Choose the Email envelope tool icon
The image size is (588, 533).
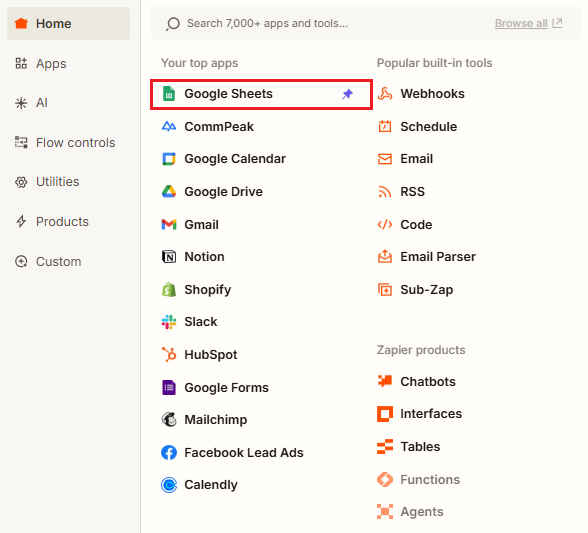(385, 159)
